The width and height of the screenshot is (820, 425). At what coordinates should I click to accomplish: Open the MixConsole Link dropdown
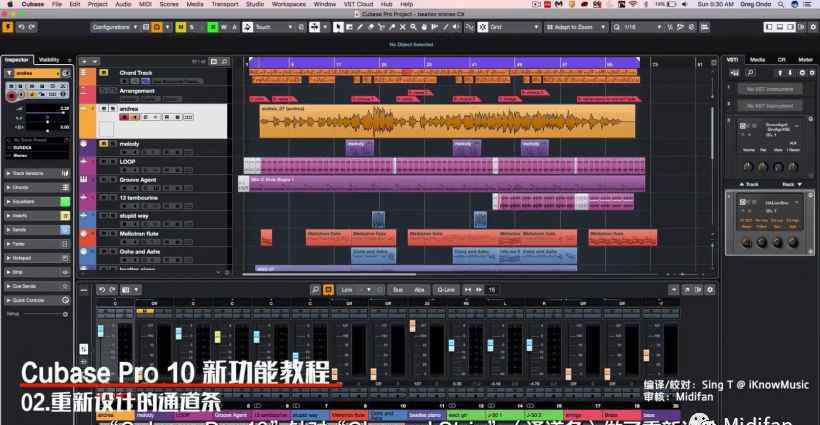point(356,290)
